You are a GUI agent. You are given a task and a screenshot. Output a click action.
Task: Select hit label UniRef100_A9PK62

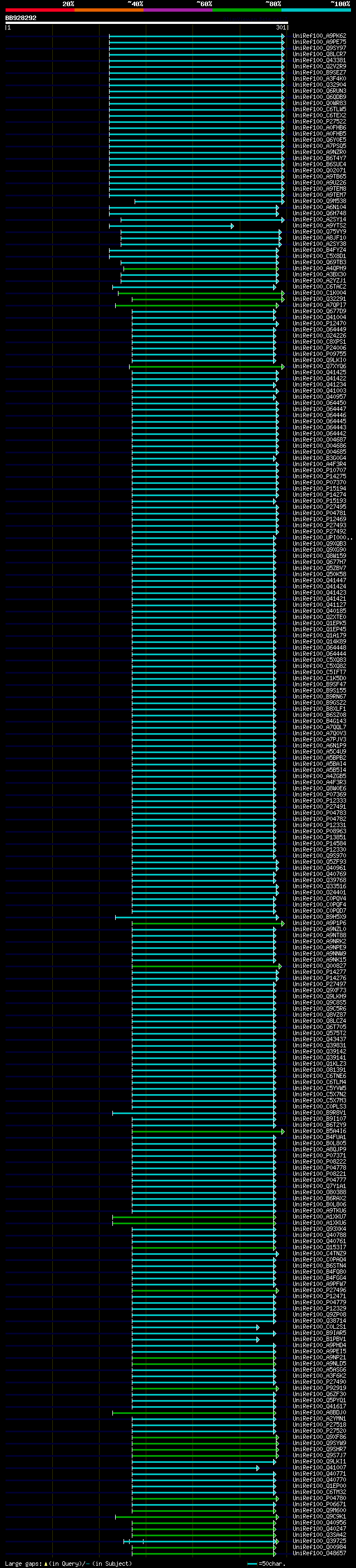coord(319,36)
